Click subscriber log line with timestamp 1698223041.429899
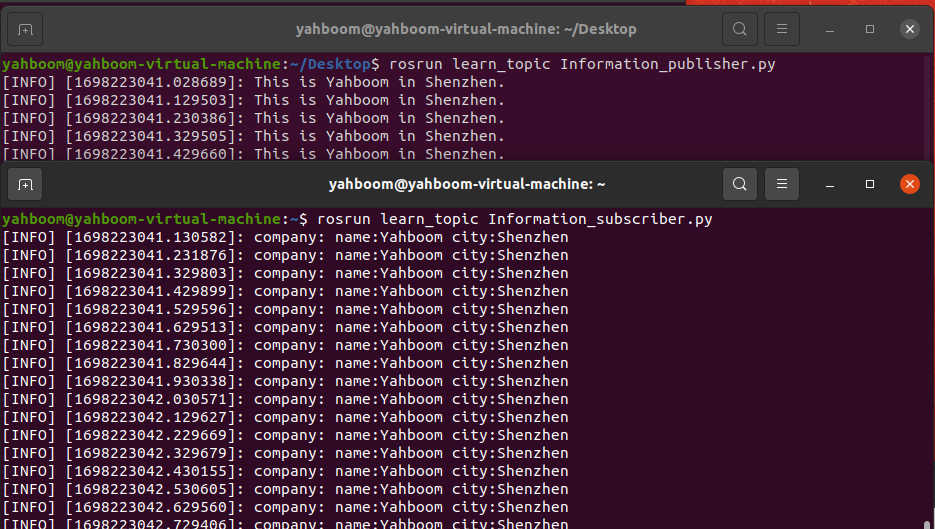 (285, 291)
